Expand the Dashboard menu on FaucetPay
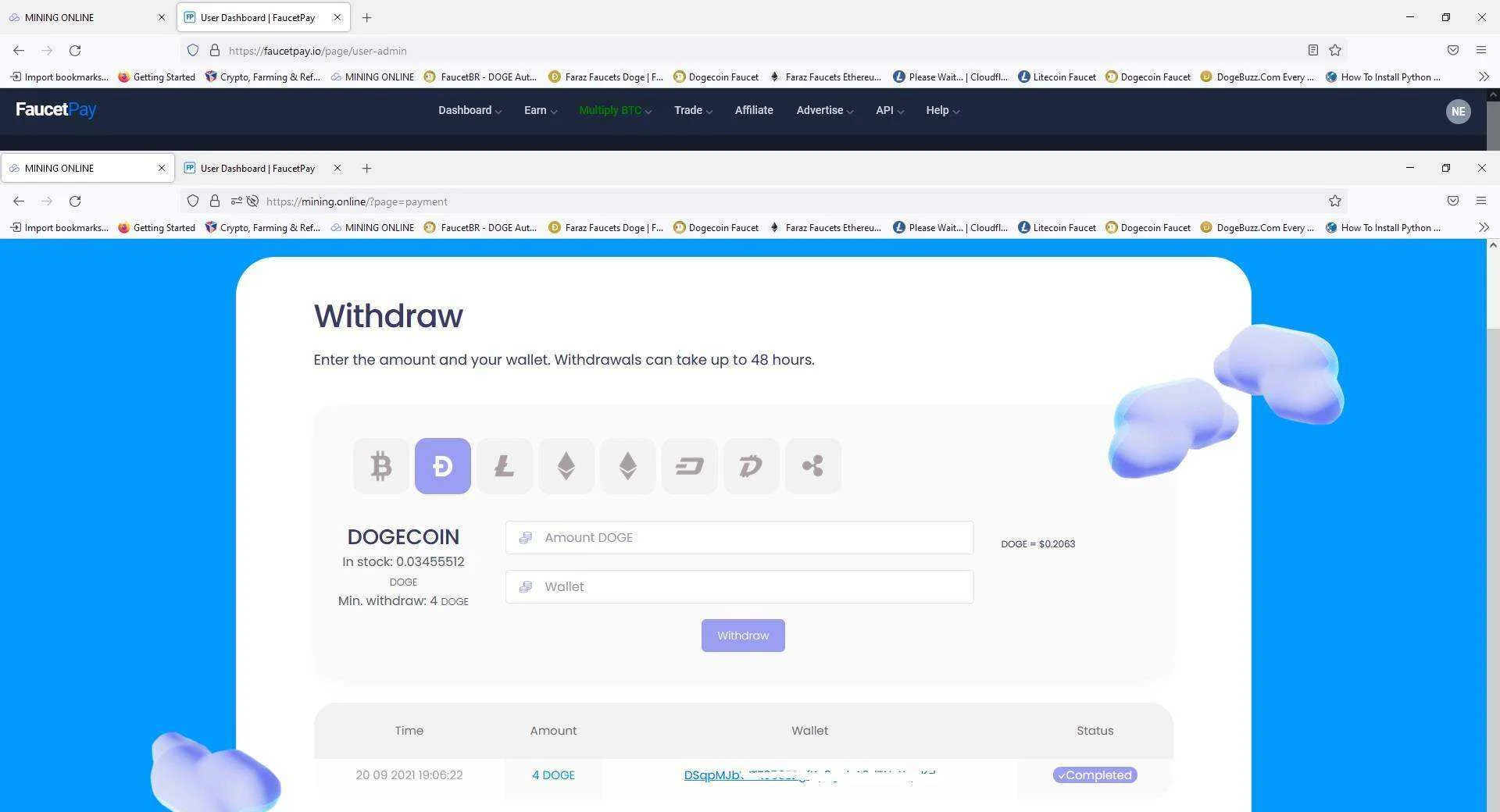 click(470, 111)
